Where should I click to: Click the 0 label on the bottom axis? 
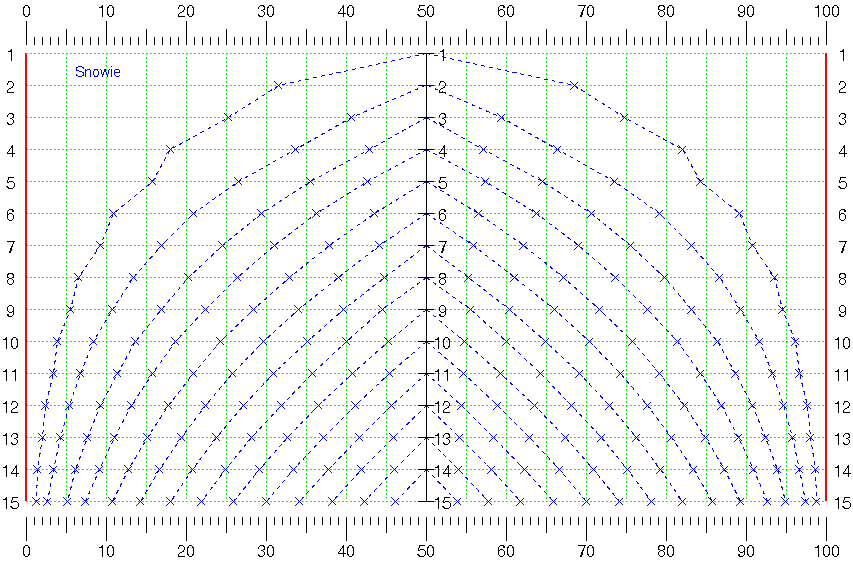click(x=26, y=551)
